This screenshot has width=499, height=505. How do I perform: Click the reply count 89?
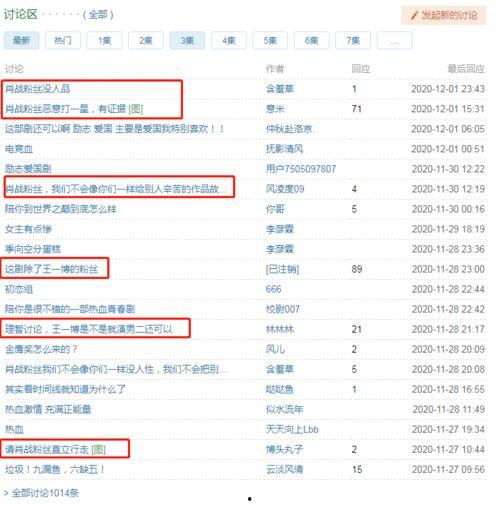coord(357,269)
